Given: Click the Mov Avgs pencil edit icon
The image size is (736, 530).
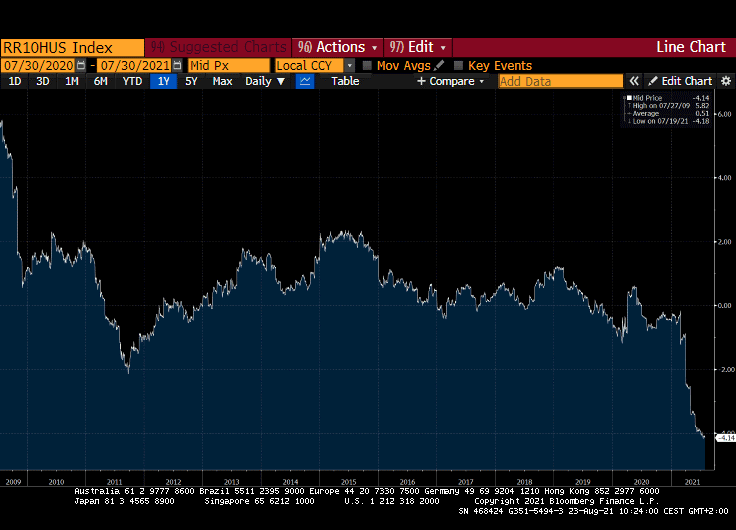Looking at the screenshot, I should pyautogui.click(x=439, y=65).
